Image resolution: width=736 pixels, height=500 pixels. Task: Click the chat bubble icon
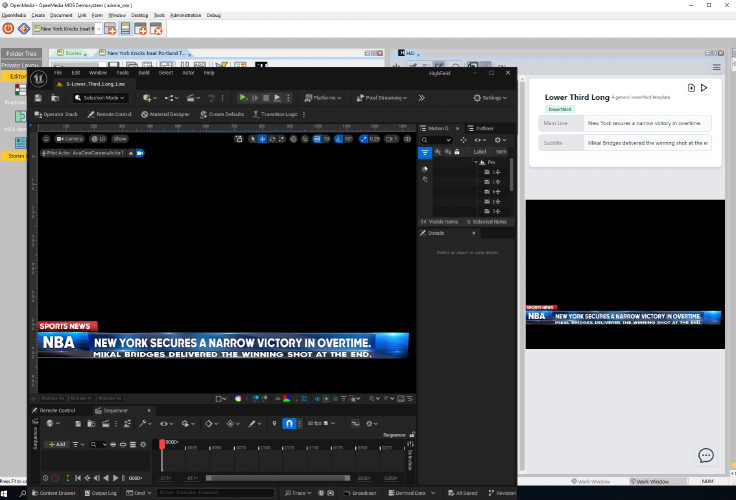point(705,456)
